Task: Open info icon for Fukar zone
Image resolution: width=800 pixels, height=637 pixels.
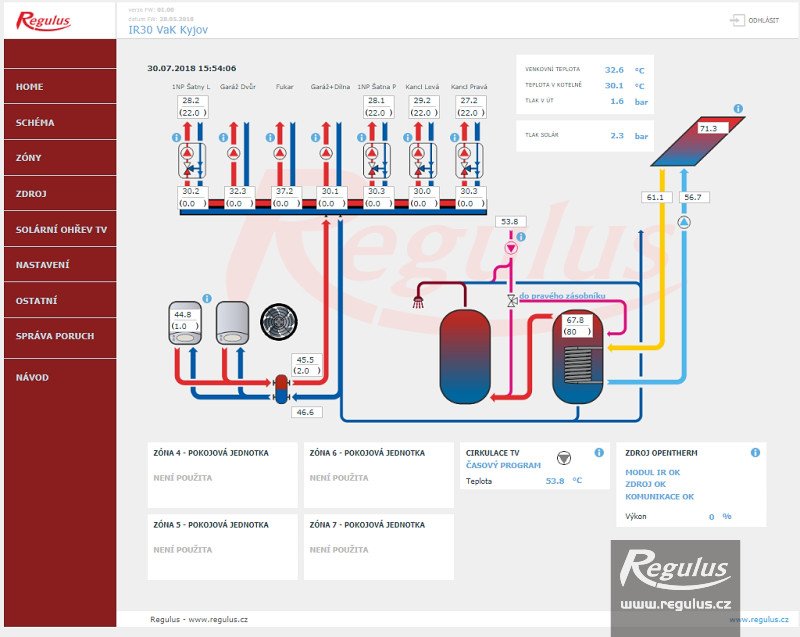Action: pyautogui.click(x=270, y=138)
